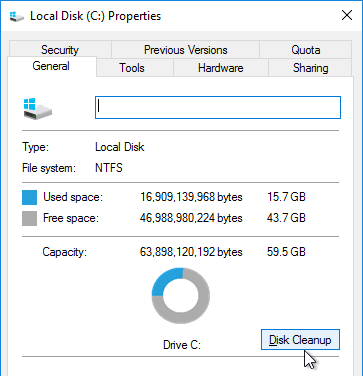Image resolution: width=363 pixels, height=376 pixels.
Task: Open the Previous Versions tab
Action: coord(185,50)
